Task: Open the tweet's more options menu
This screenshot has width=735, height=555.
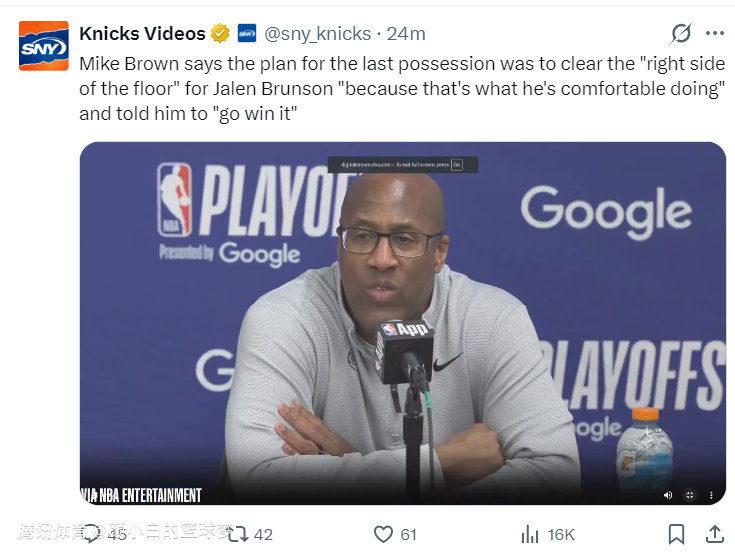Action: tap(713, 33)
